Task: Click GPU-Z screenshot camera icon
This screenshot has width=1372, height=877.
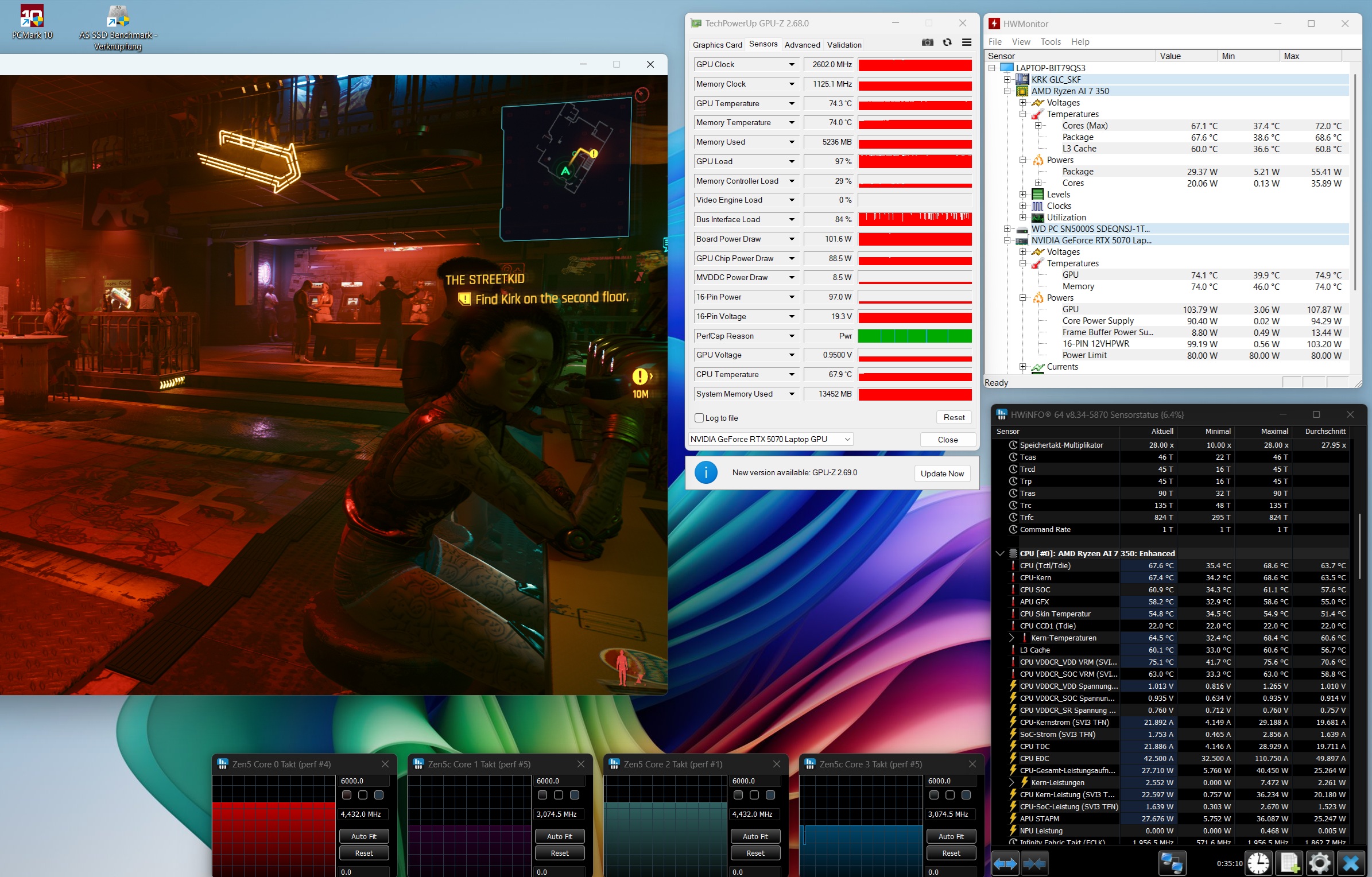Action: (x=927, y=43)
